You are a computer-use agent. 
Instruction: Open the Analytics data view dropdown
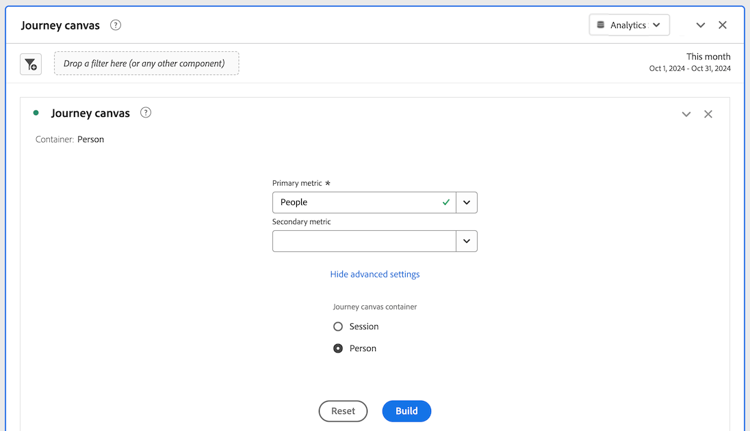pyautogui.click(x=629, y=25)
